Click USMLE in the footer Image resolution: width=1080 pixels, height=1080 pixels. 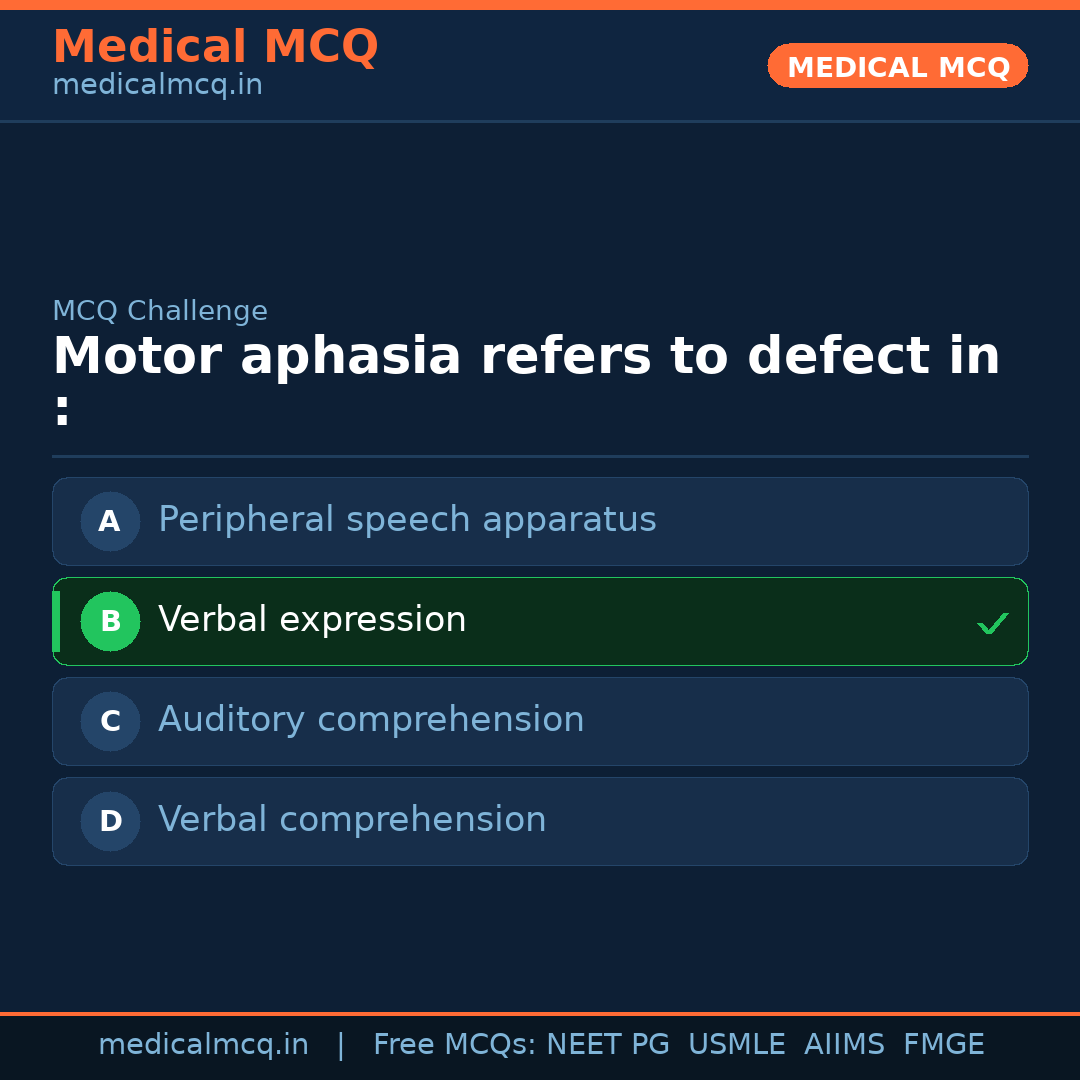736,1045
